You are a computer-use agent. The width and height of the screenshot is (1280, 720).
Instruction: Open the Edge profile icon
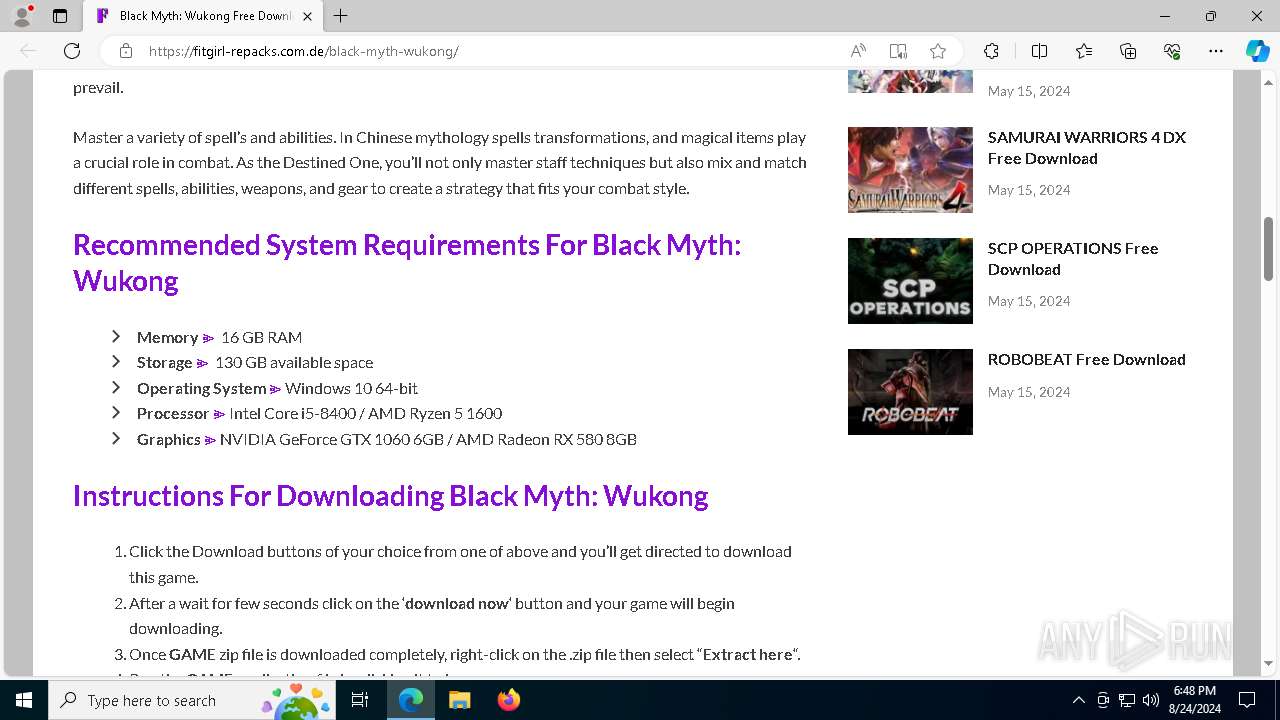[22, 16]
